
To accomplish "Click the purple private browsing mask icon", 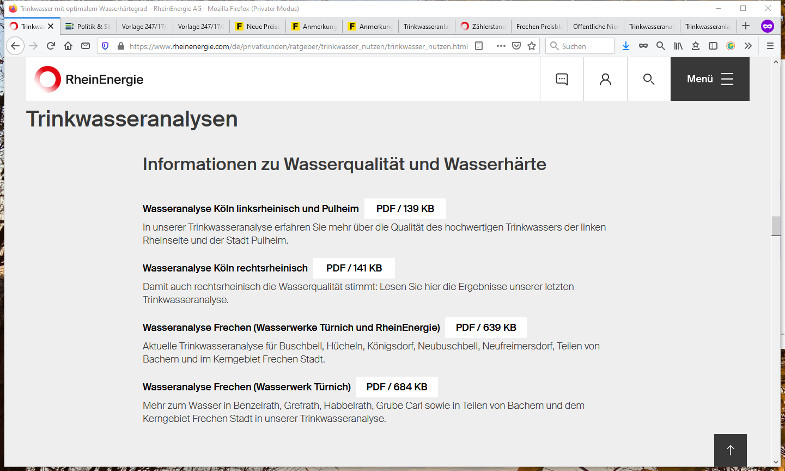I will click(767, 26).
